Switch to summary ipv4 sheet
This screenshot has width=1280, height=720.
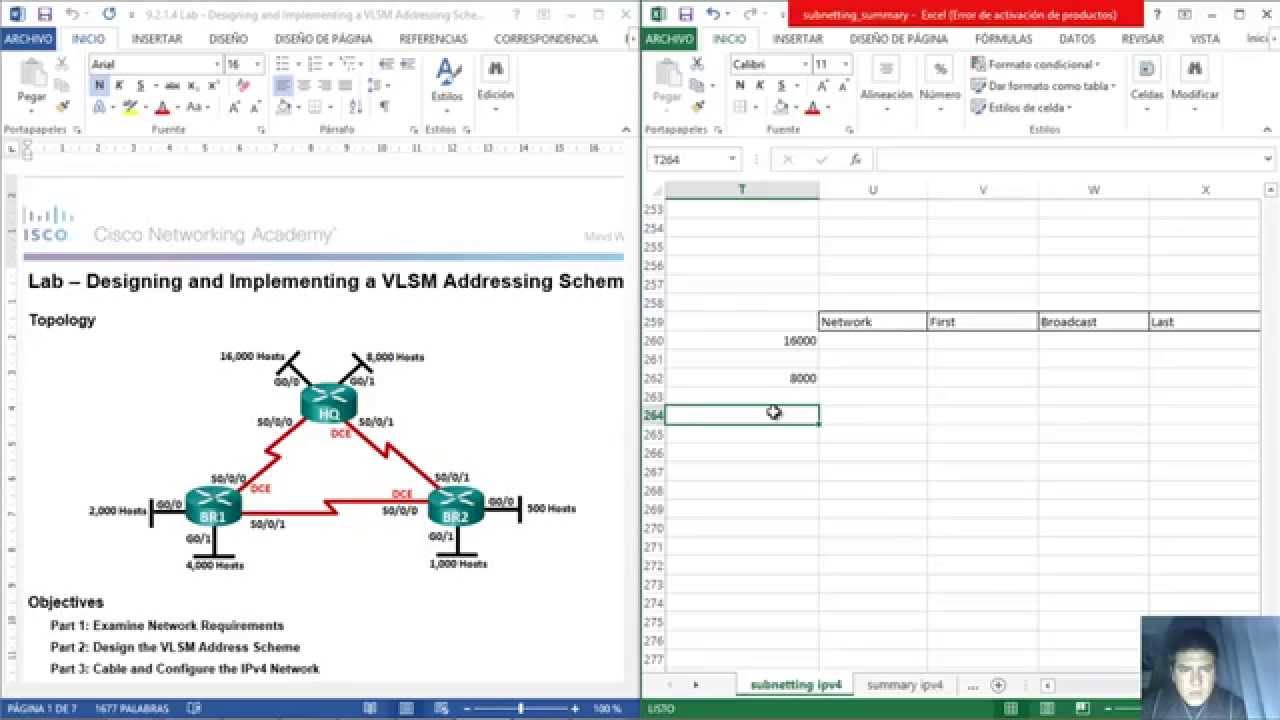pos(905,685)
